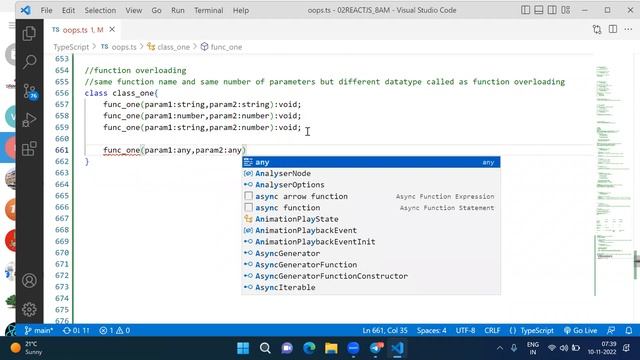Open the Search view in activity bar

[29, 62]
